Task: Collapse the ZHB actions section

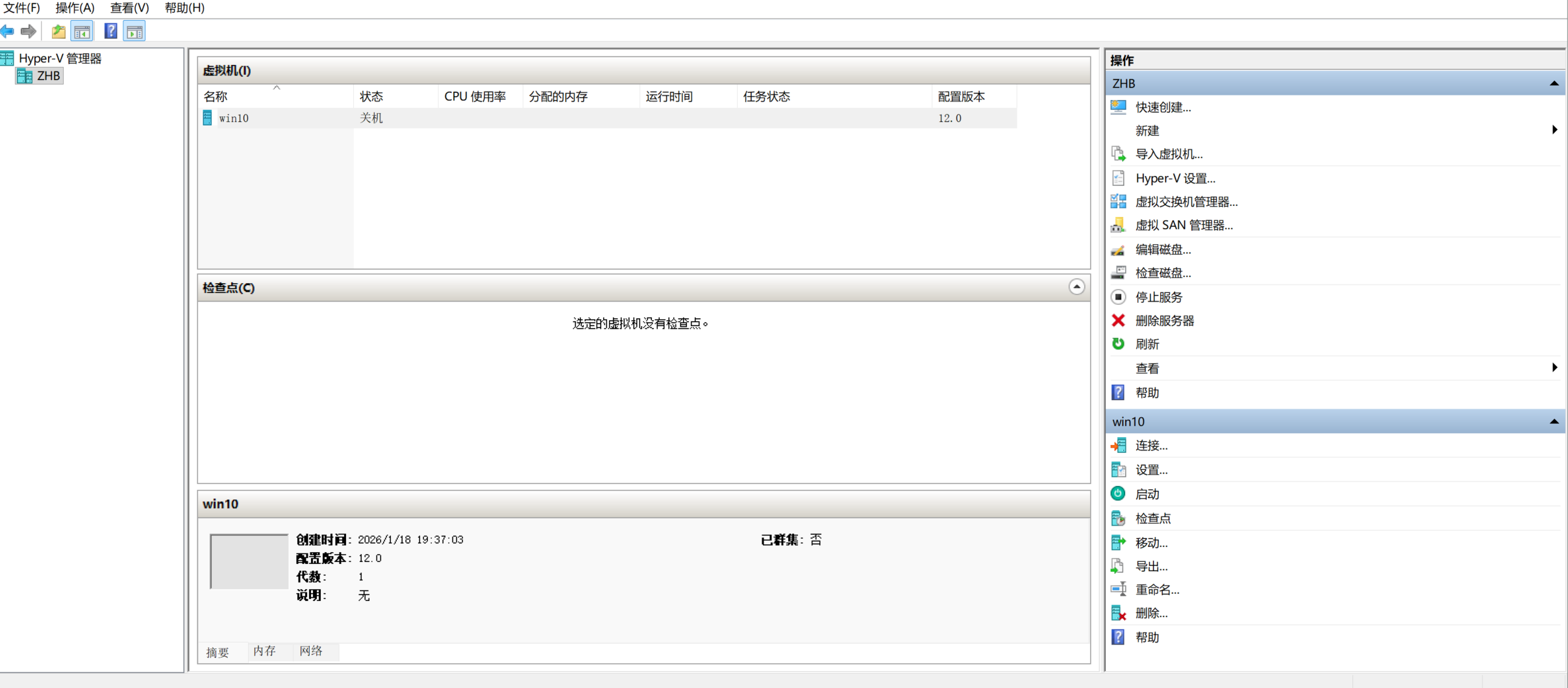Action: tap(1554, 84)
